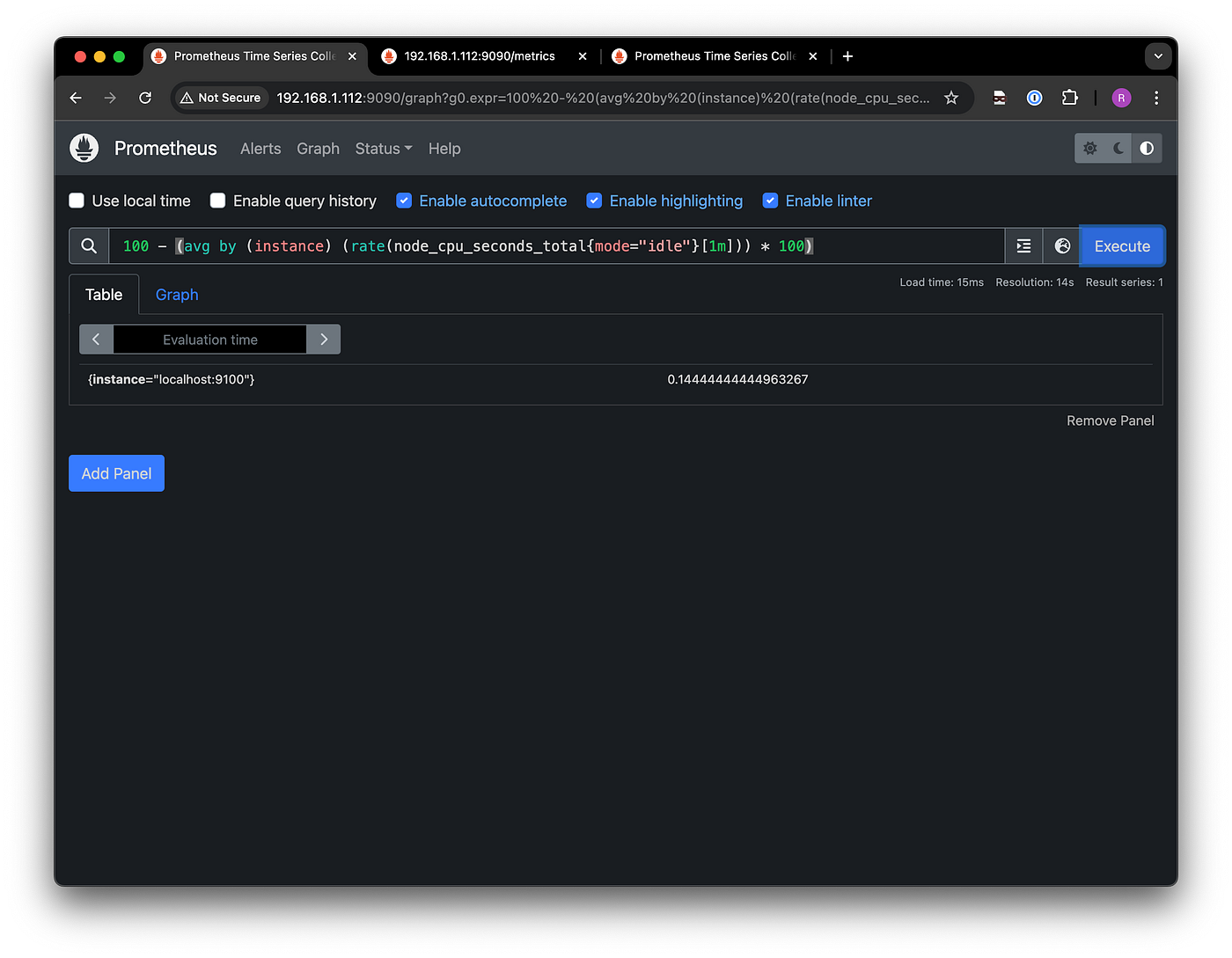
Task: Step evaluation time backward
Action: [96, 340]
